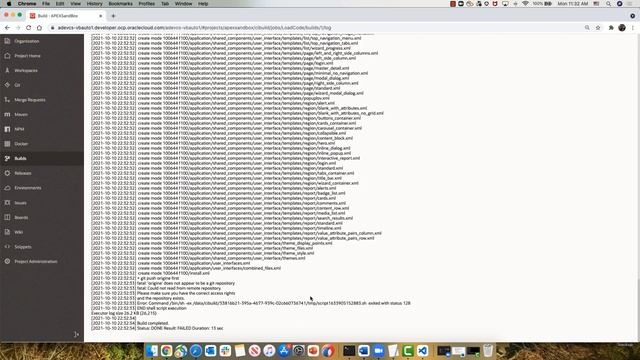640x360 pixels.
Task: Open PowerPoint from the Dock
Action: [313, 351]
